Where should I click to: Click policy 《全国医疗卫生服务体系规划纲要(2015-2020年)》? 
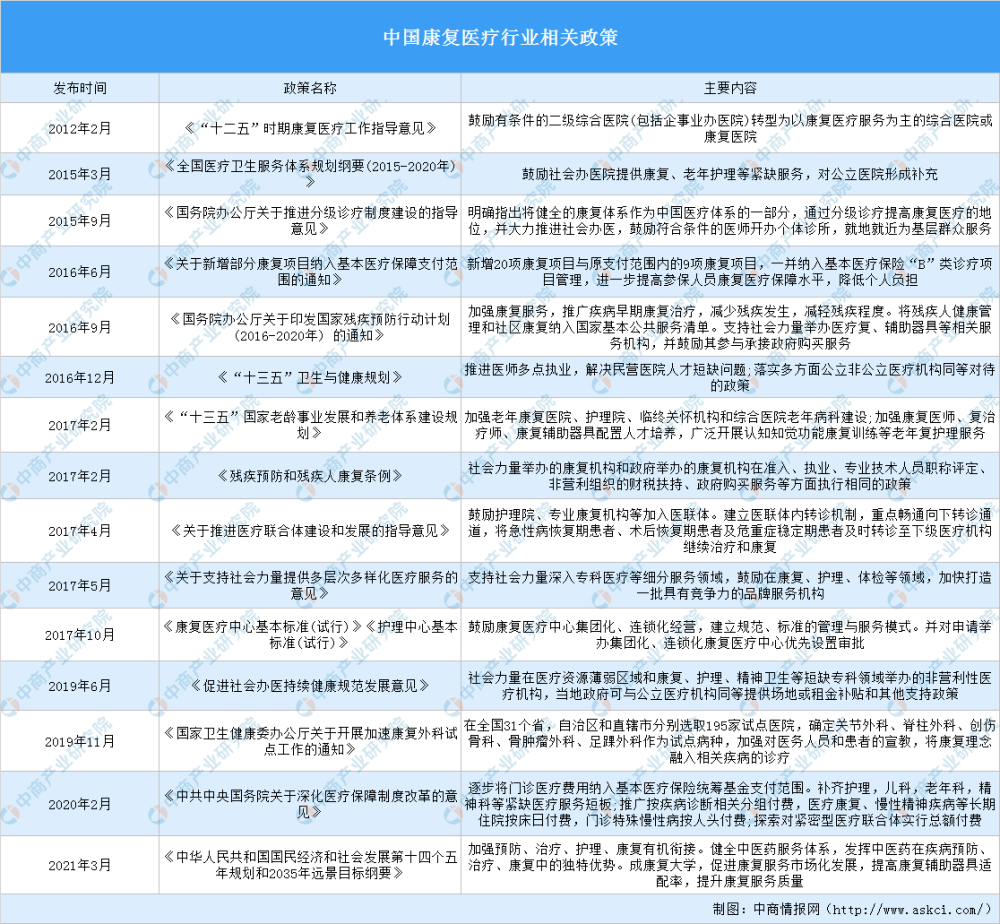(x=310, y=174)
